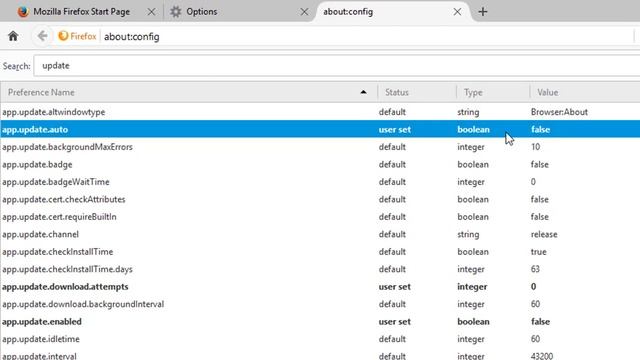
Task: Select the about:config tab
Action: pyautogui.click(x=392, y=11)
